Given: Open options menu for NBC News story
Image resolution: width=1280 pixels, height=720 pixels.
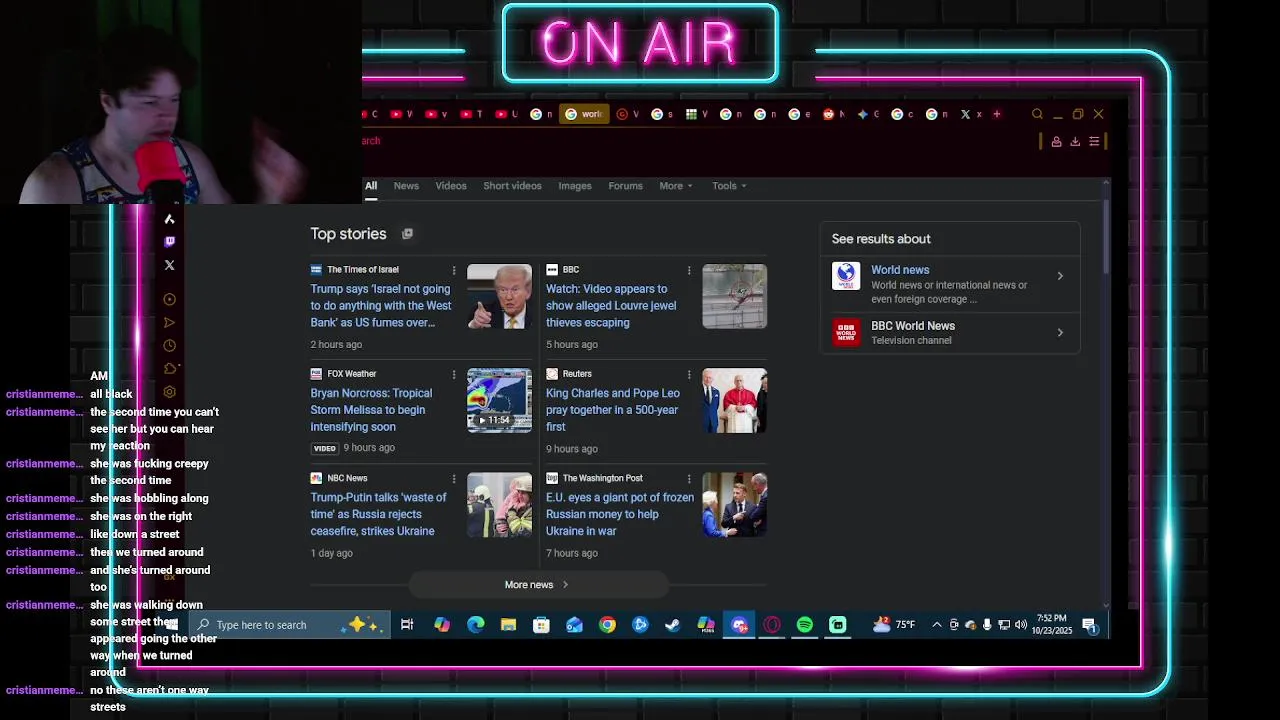Looking at the screenshot, I should tap(454, 478).
